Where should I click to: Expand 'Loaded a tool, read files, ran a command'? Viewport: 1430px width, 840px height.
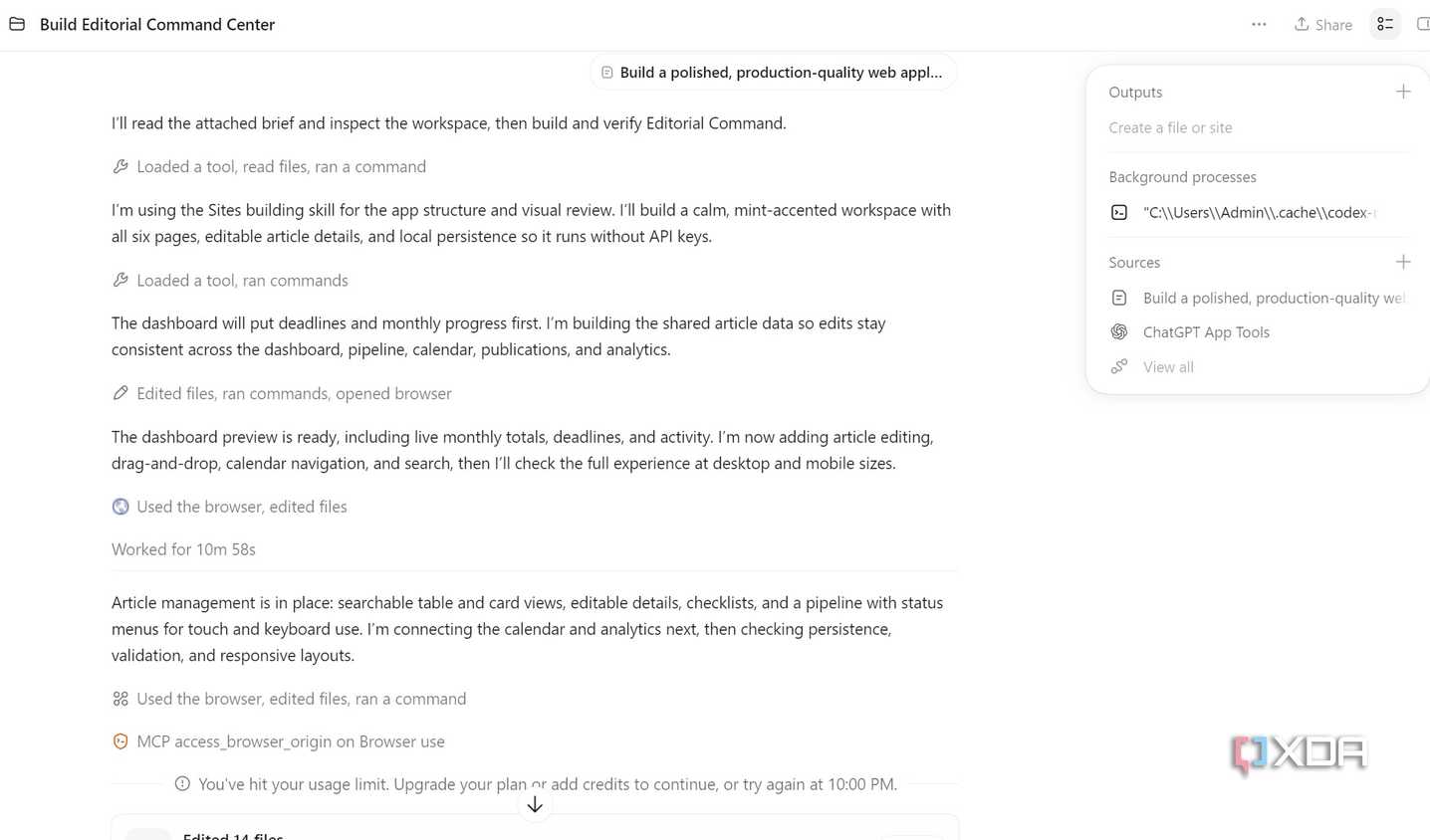tap(269, 167)
